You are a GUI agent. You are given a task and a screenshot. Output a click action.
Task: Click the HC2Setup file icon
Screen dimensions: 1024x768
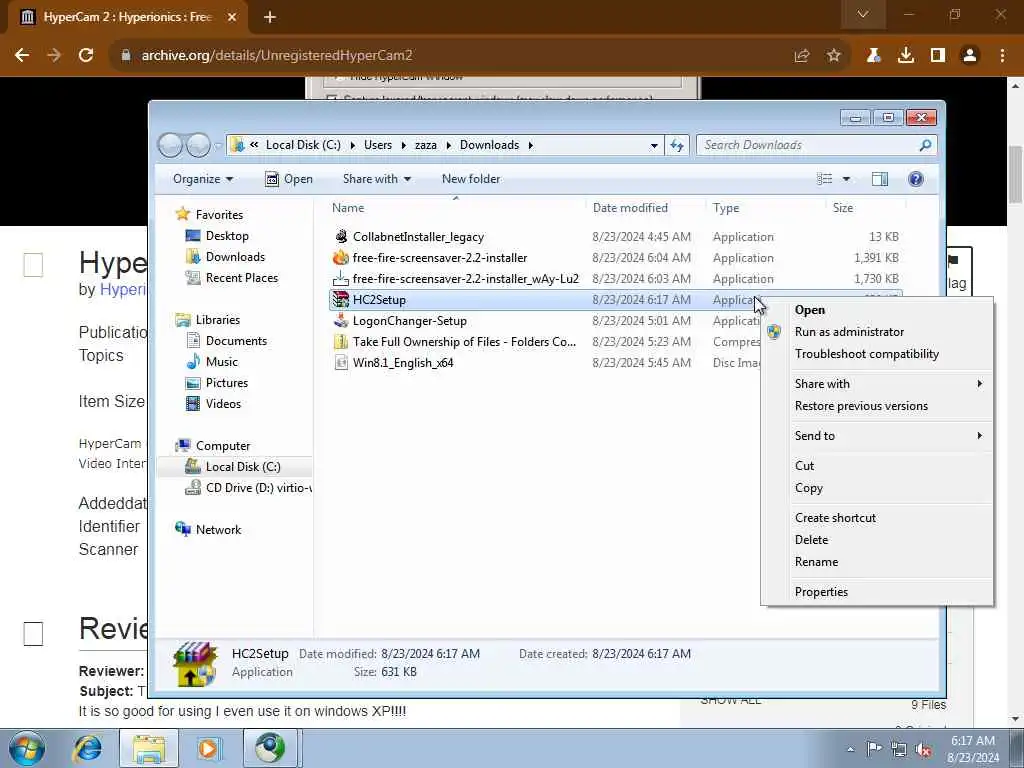tap(341, 300)
